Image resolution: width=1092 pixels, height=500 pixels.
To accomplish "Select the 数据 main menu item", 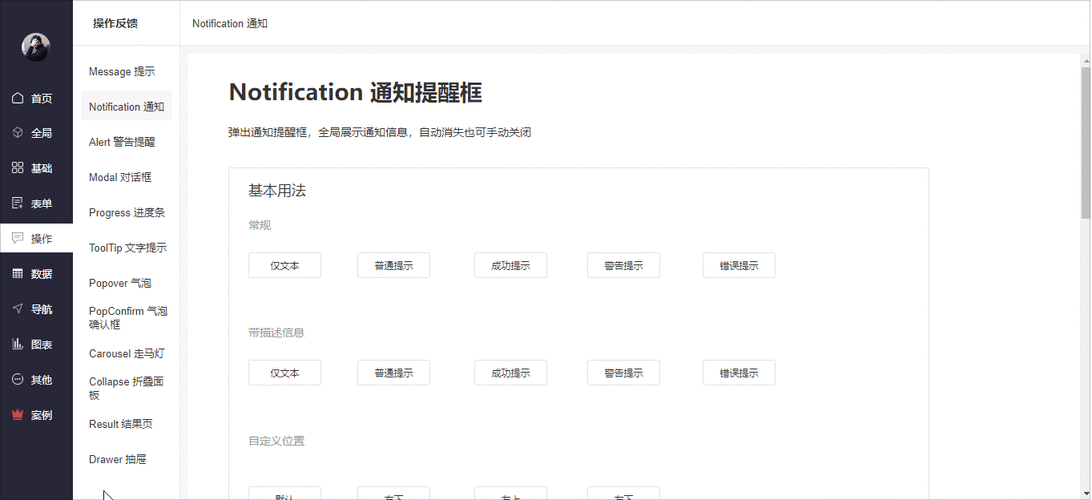I will [x=36, y=274].
